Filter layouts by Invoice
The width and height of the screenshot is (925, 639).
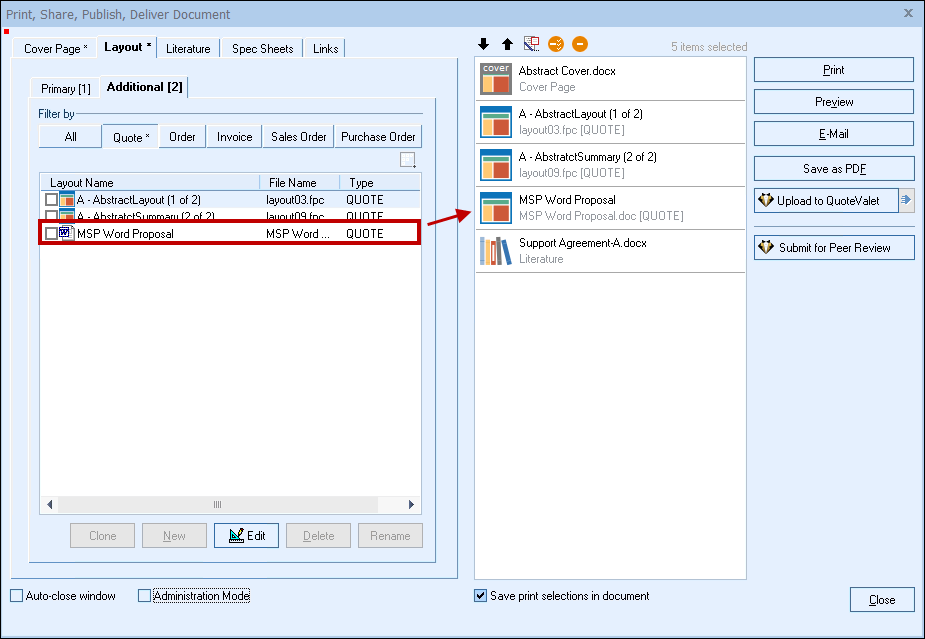coord(235,137)
